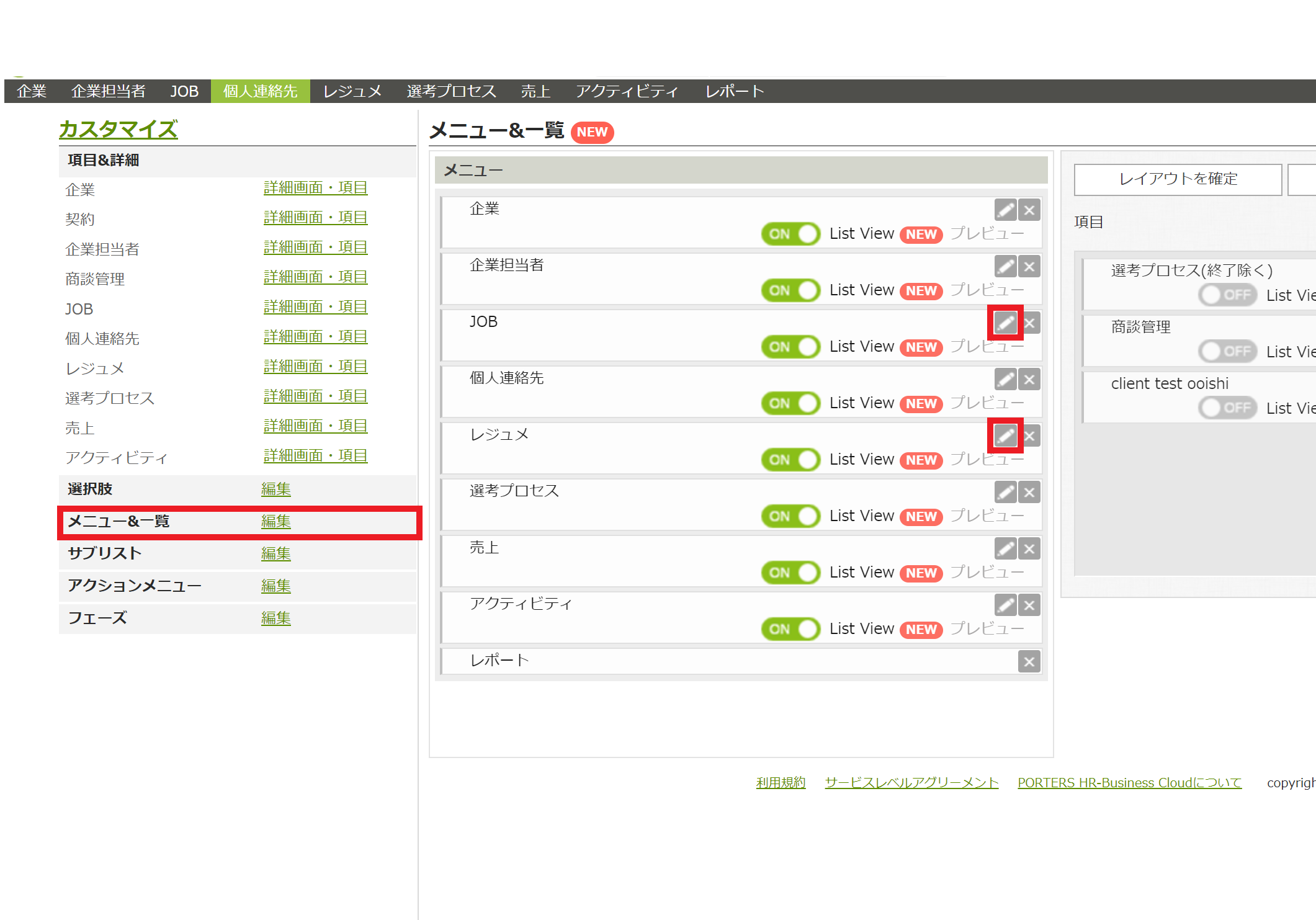
Task: Click the X icon on レジュメ row
Action: (1029, 435)
